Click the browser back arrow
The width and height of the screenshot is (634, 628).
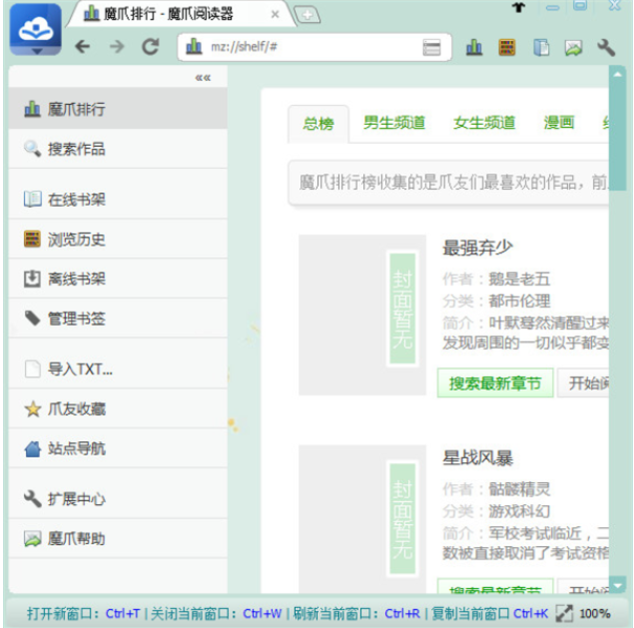(82, 47)
